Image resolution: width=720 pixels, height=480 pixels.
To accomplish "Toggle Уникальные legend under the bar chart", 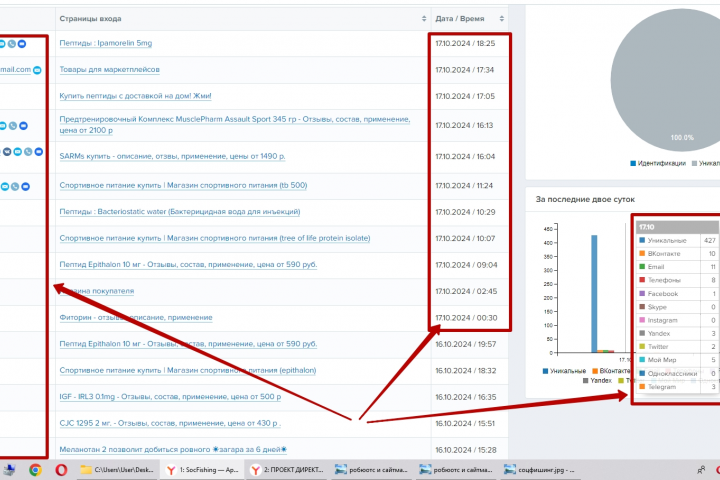I will point(564,371).
